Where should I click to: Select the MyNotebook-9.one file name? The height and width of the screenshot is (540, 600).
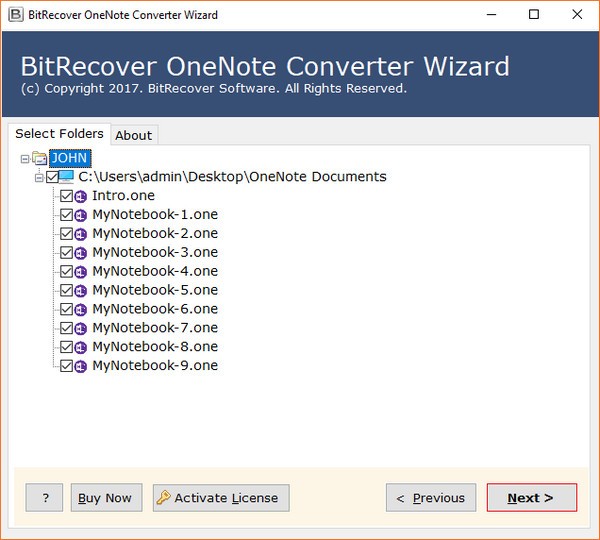click(x=155, y=365)
